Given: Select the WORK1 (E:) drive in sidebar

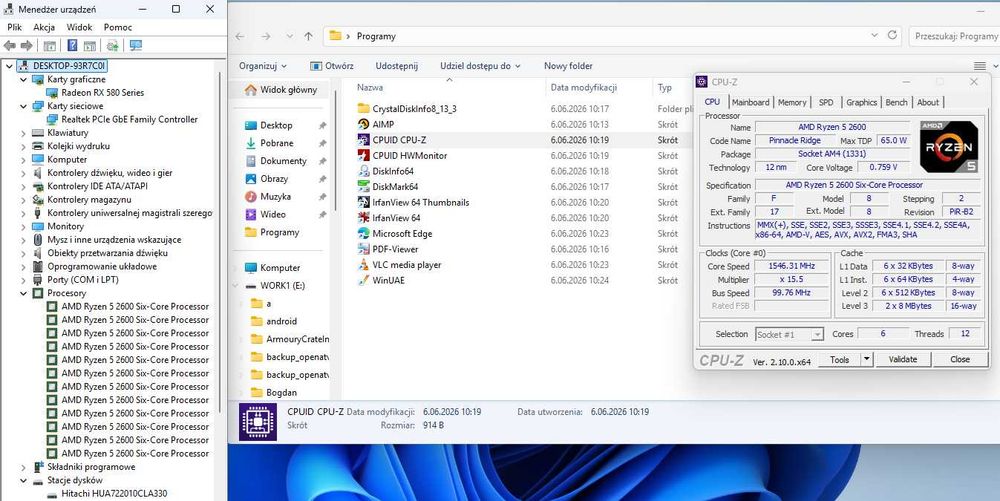Looking at the screenshot, I should click(x=283, y=286).
